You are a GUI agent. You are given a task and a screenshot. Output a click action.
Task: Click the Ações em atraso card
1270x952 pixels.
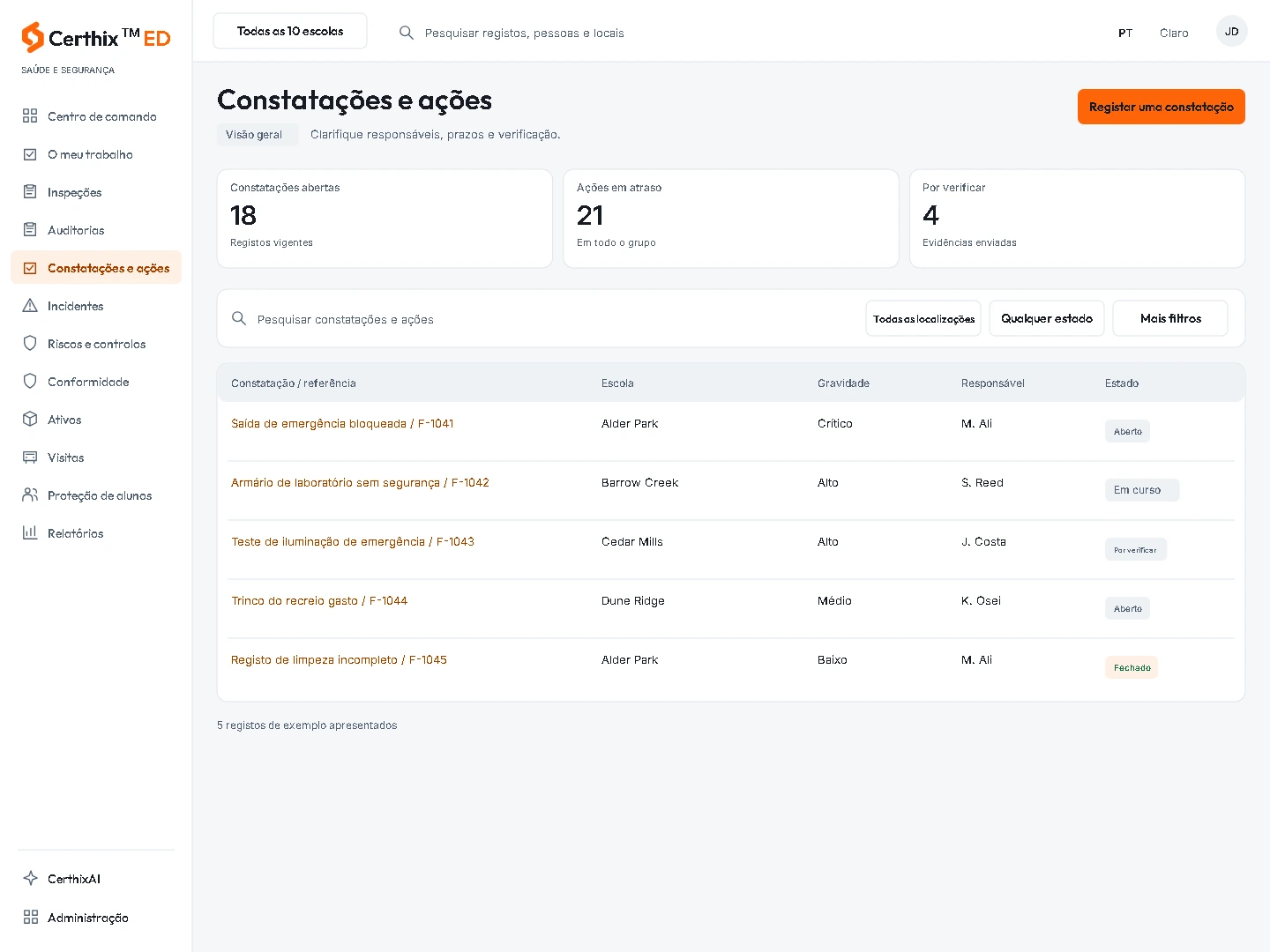click(x=731, y=218)
